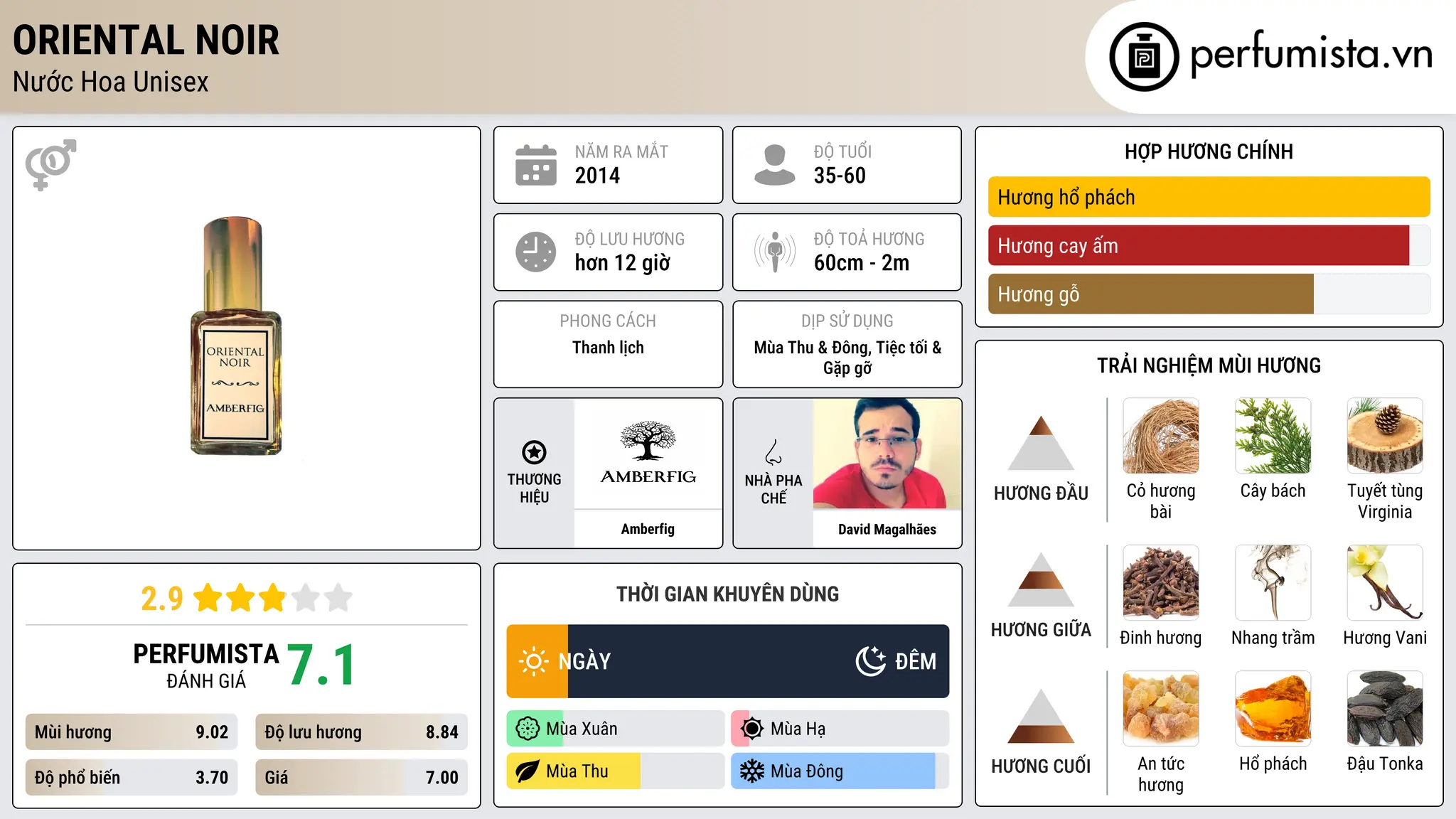This screenshot has width=1456, height=819.
Task: Click the 2.9 star rating number
Action: [x=162, y=599]
